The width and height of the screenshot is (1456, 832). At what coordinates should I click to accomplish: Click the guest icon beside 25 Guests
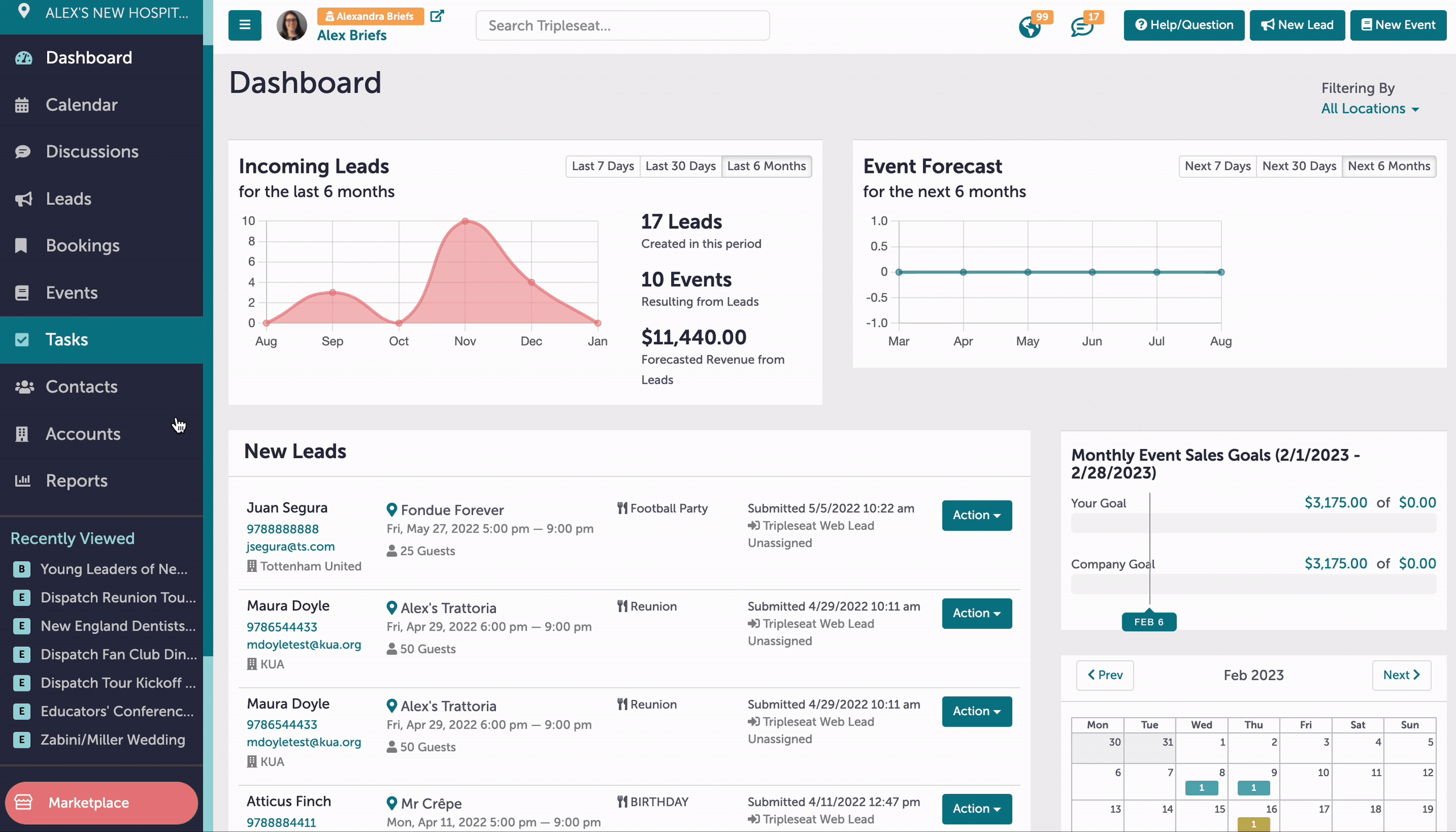point(392,551)
